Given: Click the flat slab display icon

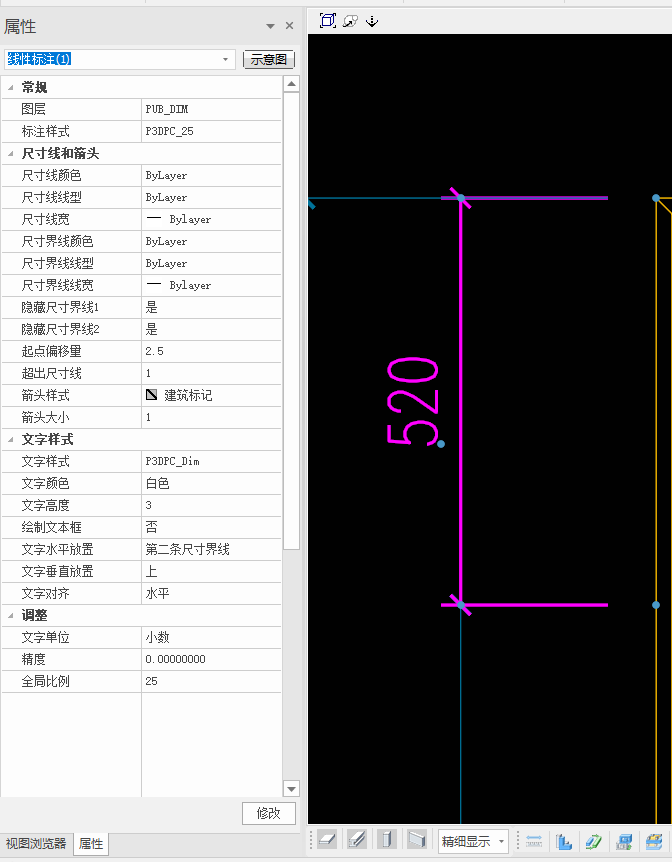Looking at the screenshot, I should click(327, 840).
